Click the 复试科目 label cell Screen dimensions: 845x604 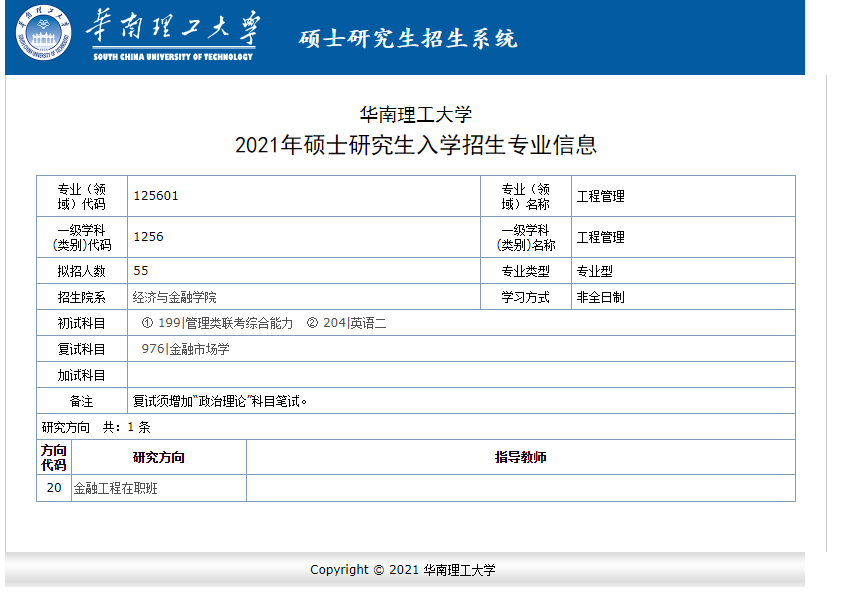(x=82, y=349)
